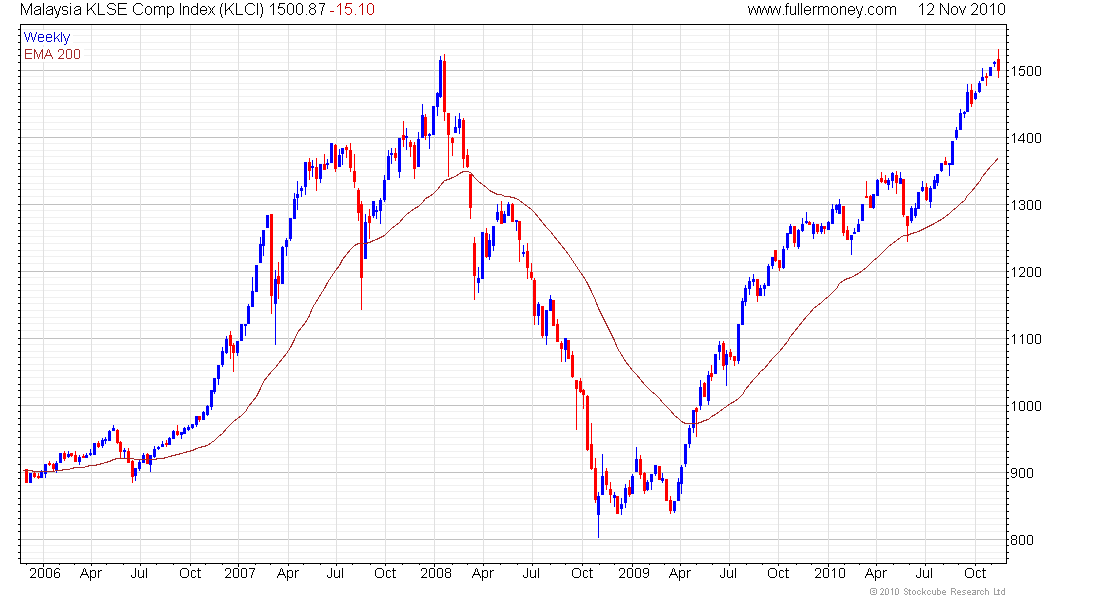Viewport: 1100px width, 600px height.
Task: Select the '2008' year label on time axis
Action: 436,573
